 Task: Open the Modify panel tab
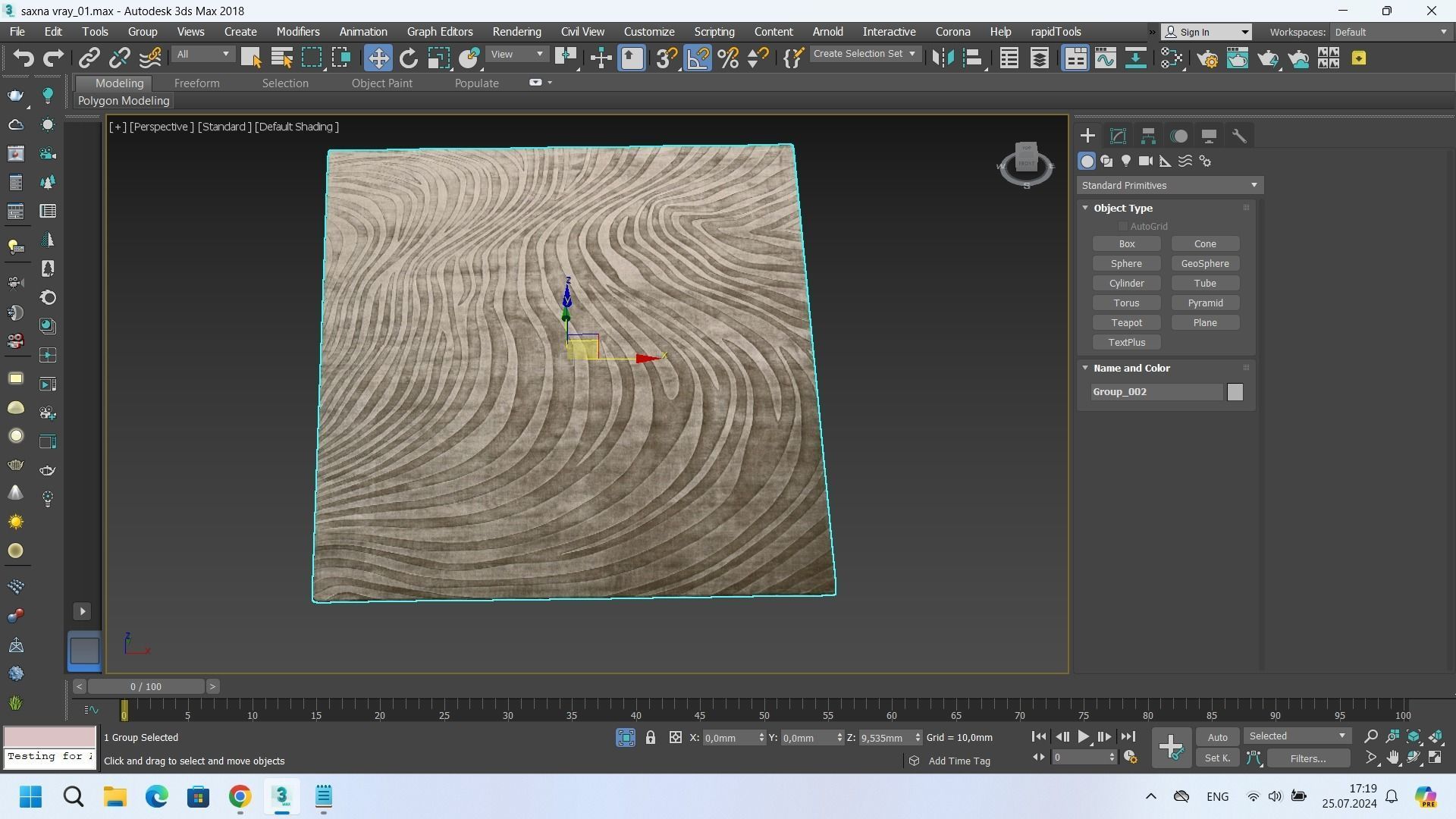(1118, 136)
